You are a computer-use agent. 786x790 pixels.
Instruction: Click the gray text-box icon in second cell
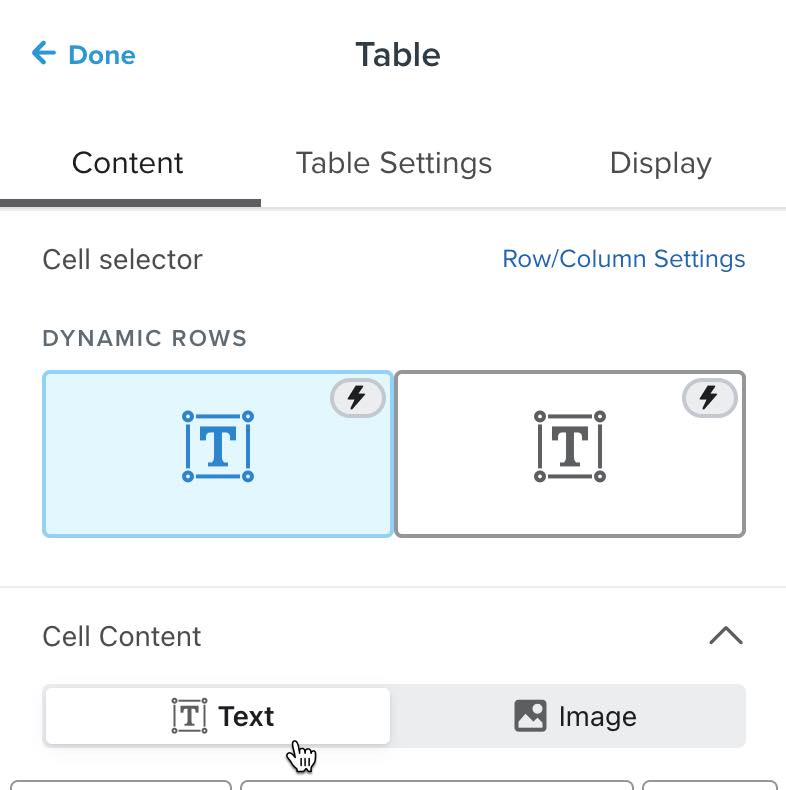pos(570,446)
